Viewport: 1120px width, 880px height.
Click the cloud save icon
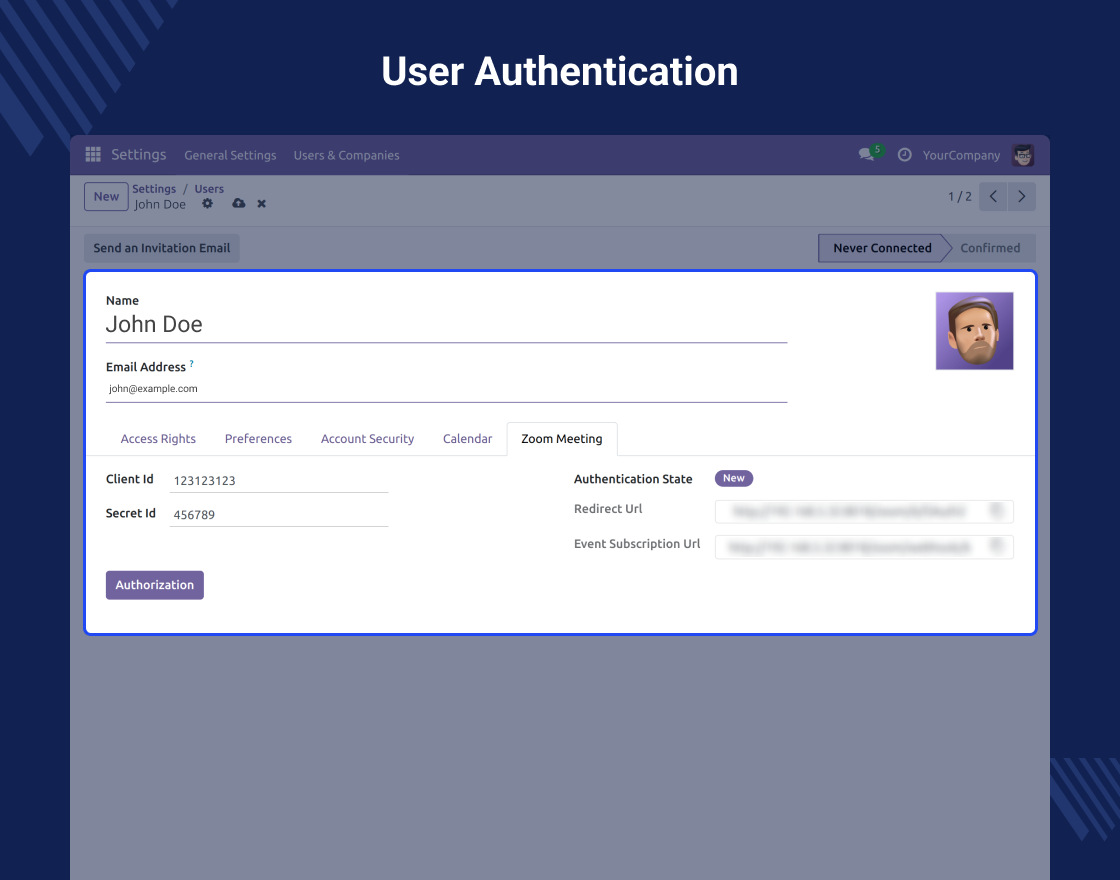point(238,204)
